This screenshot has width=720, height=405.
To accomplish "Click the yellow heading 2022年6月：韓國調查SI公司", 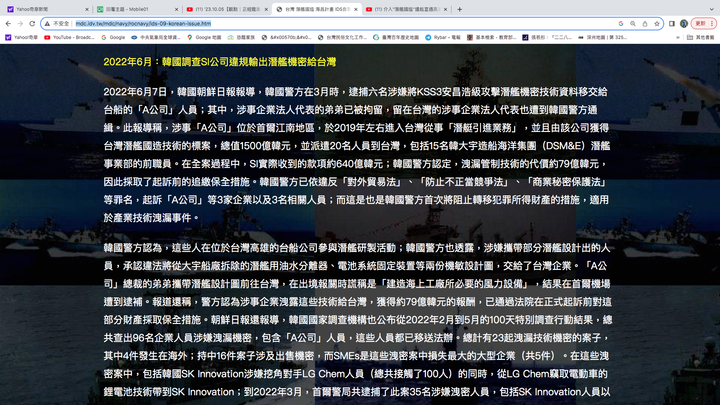I will (x=219, y=62).
